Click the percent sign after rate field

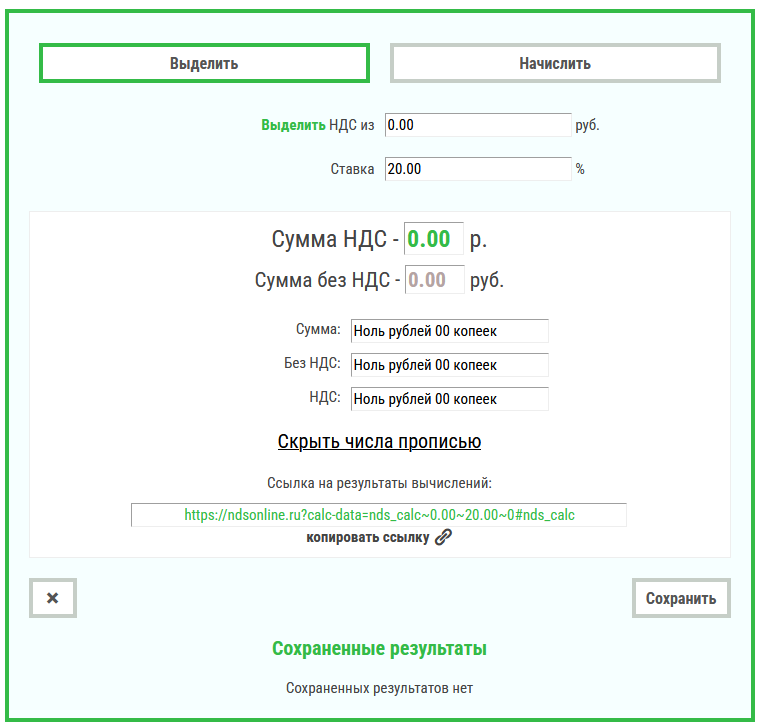[x=580, y=169]
